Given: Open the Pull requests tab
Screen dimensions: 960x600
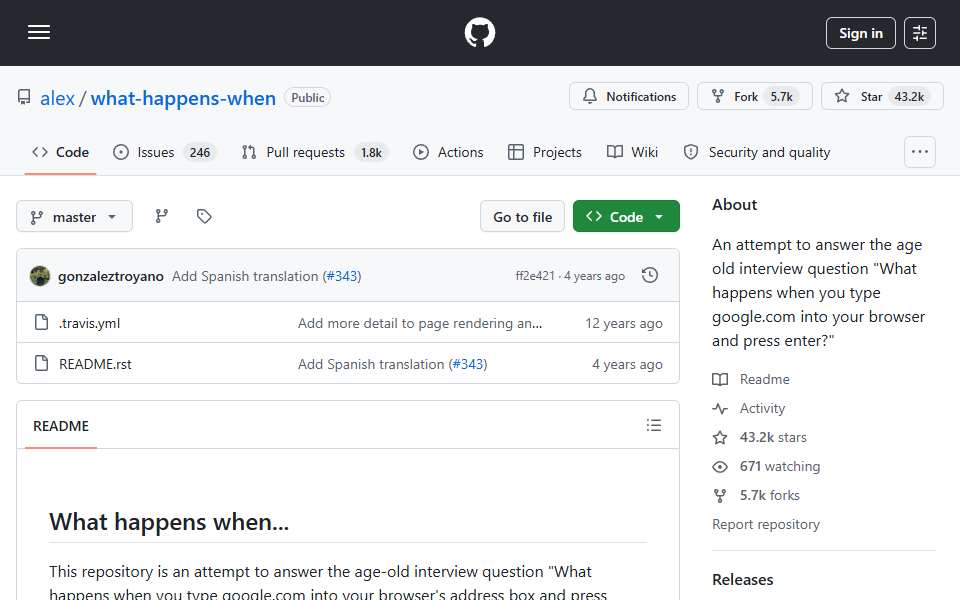Looking at the screenshot, I should coord(313,152).
